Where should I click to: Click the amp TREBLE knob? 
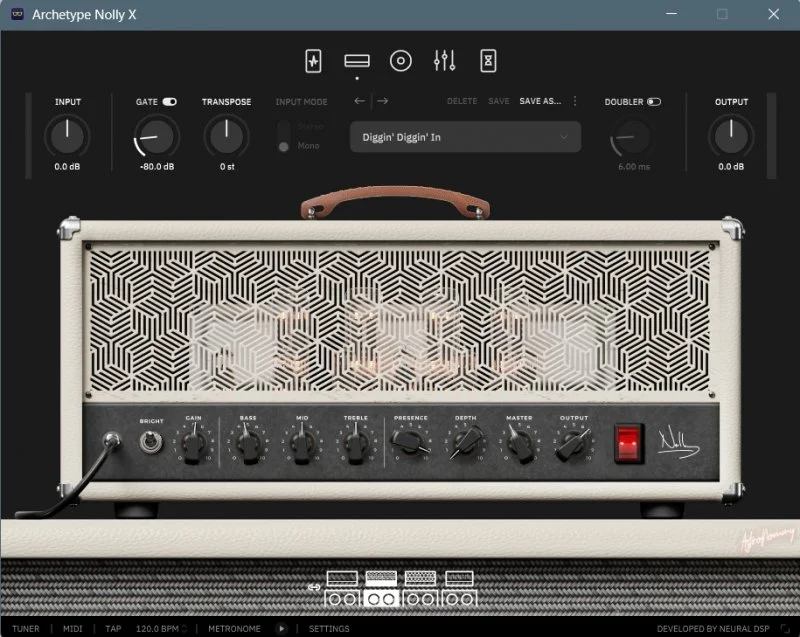pos(356,444)
